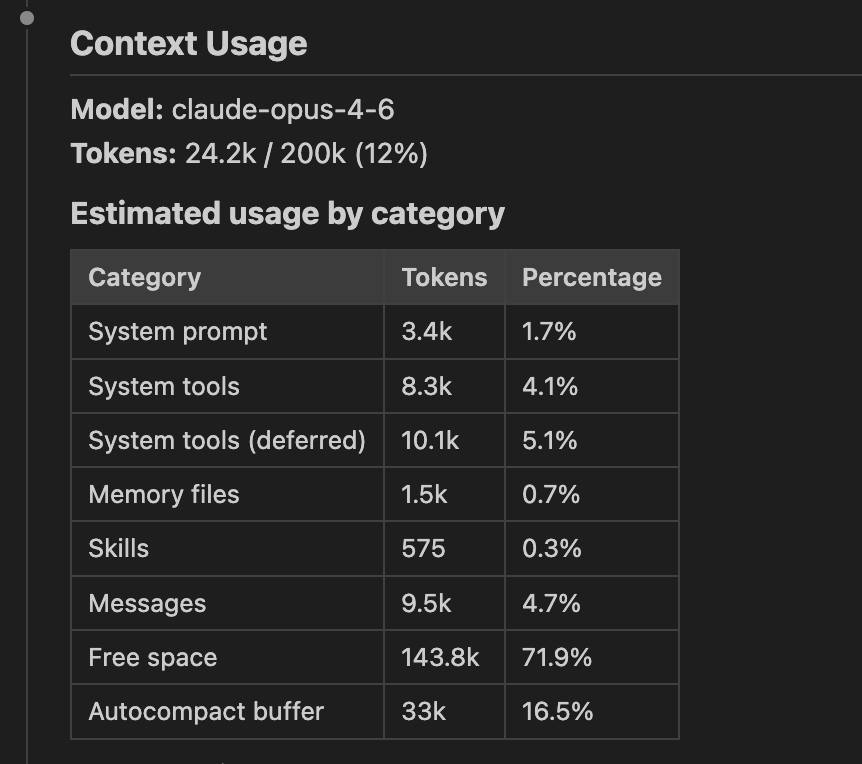The width and height of the screenshot is (862, 764).
Task: Click the Messages row label
Action: click(147, 603)
